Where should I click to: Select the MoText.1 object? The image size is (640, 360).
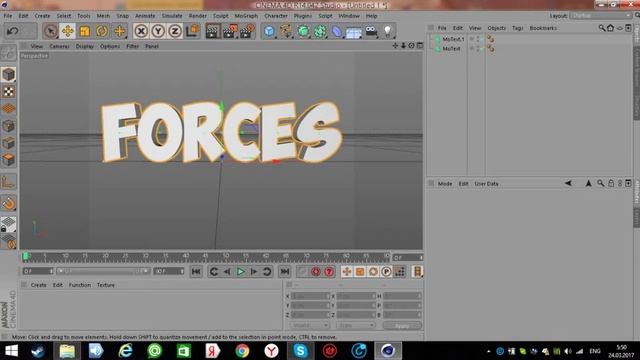453,39
